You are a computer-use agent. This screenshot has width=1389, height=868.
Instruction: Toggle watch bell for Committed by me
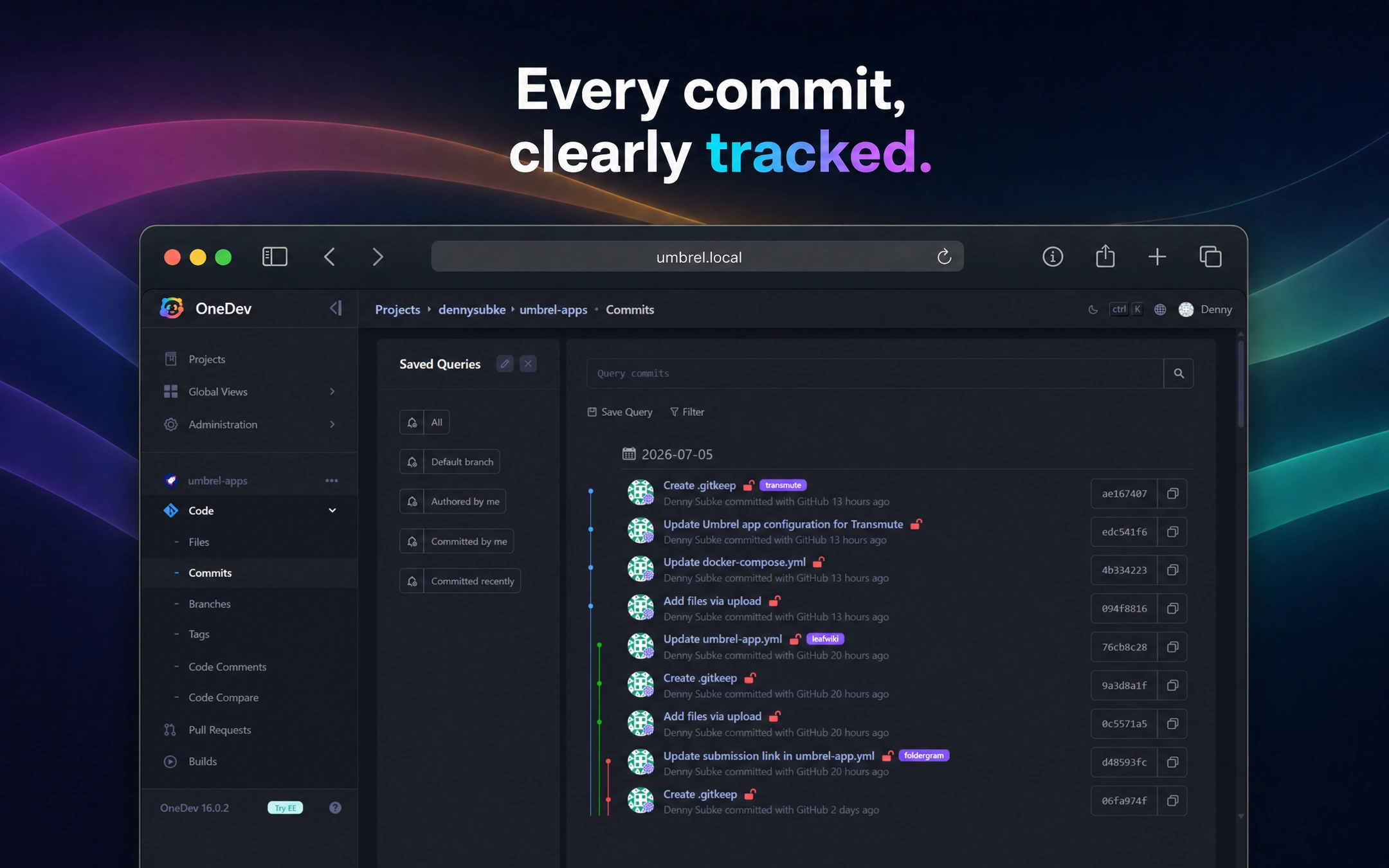412,541
